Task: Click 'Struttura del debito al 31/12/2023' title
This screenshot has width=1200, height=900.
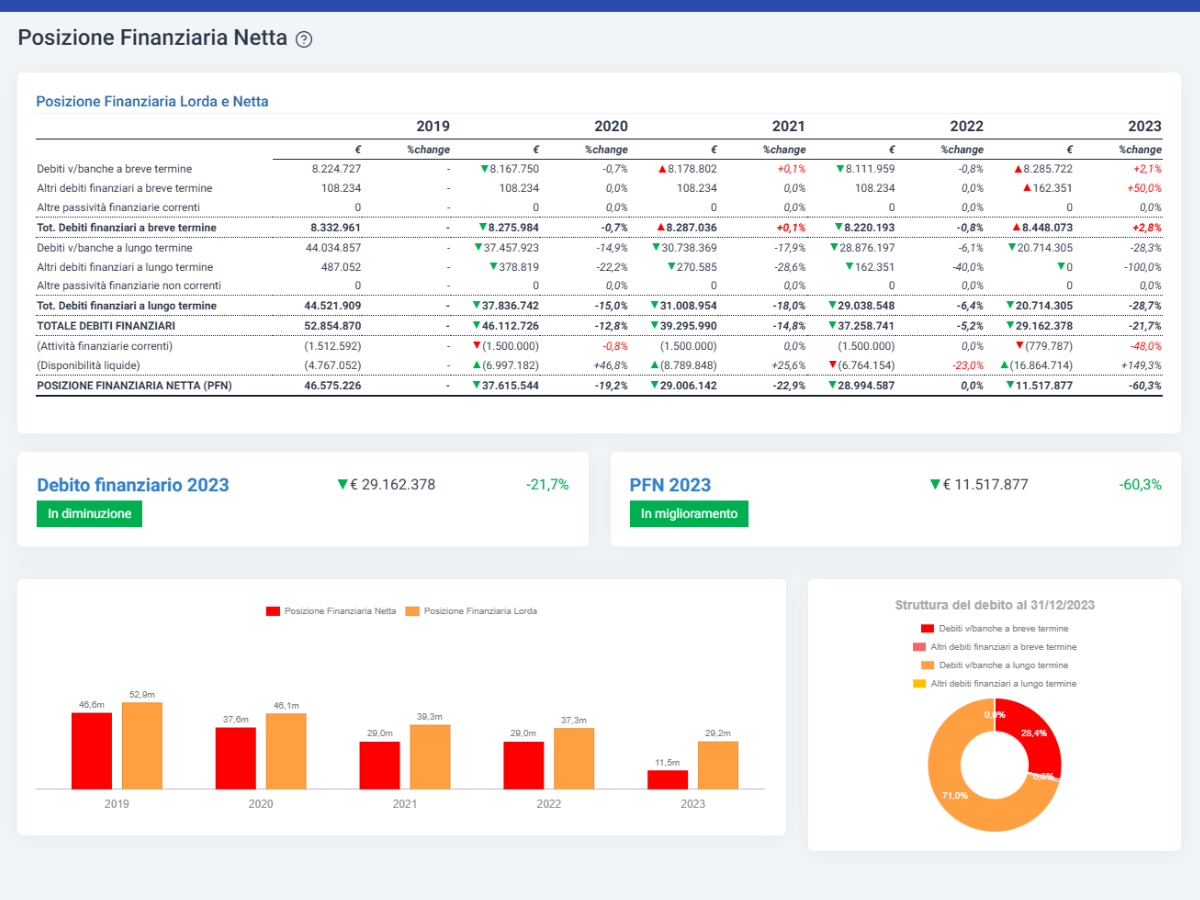Action: pos(994,605)
